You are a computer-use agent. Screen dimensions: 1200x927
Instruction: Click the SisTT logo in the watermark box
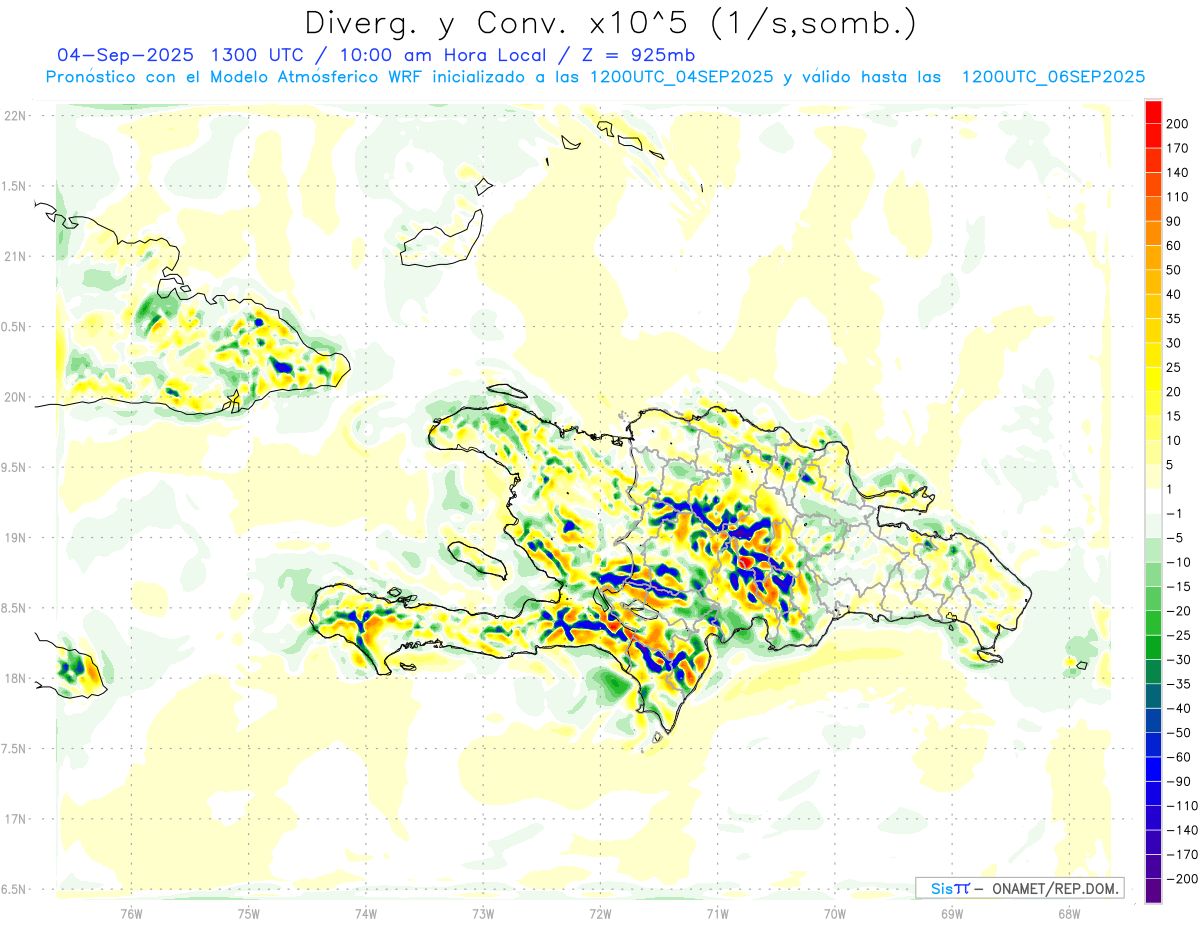tap(949, 888)
